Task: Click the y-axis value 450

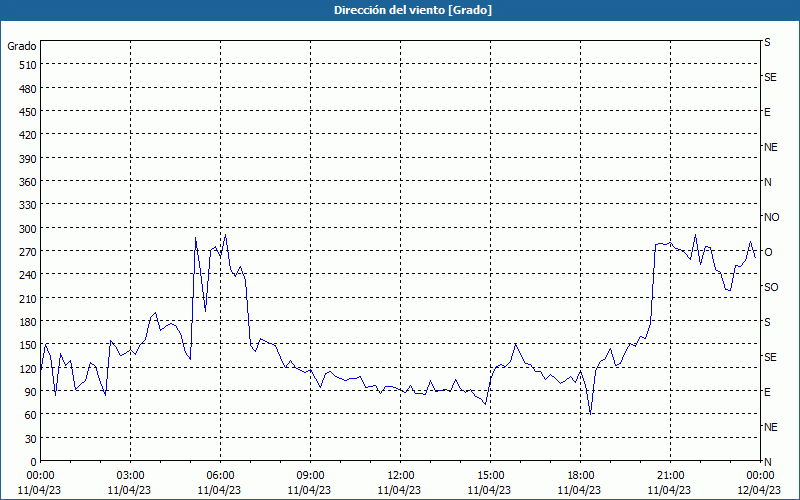Action: (x=28, y=112)
